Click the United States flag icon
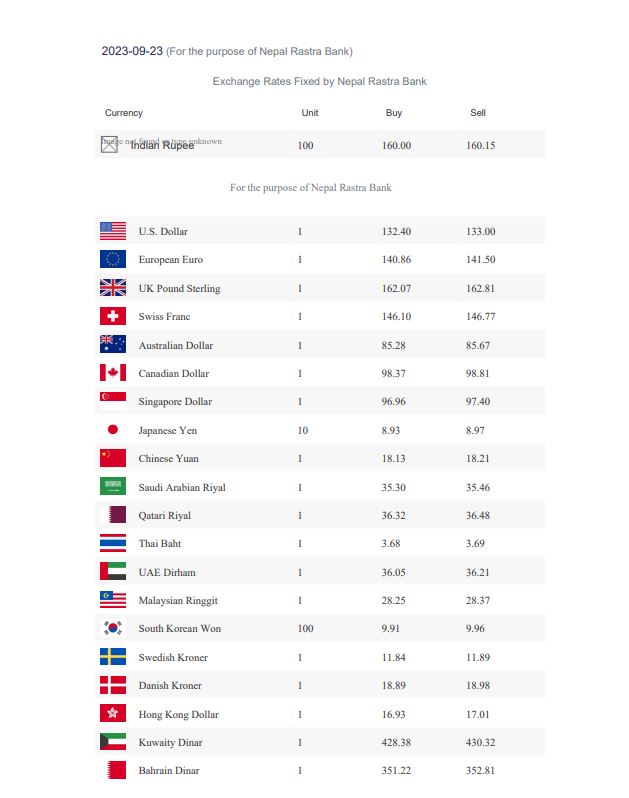 tap(112, 231)
